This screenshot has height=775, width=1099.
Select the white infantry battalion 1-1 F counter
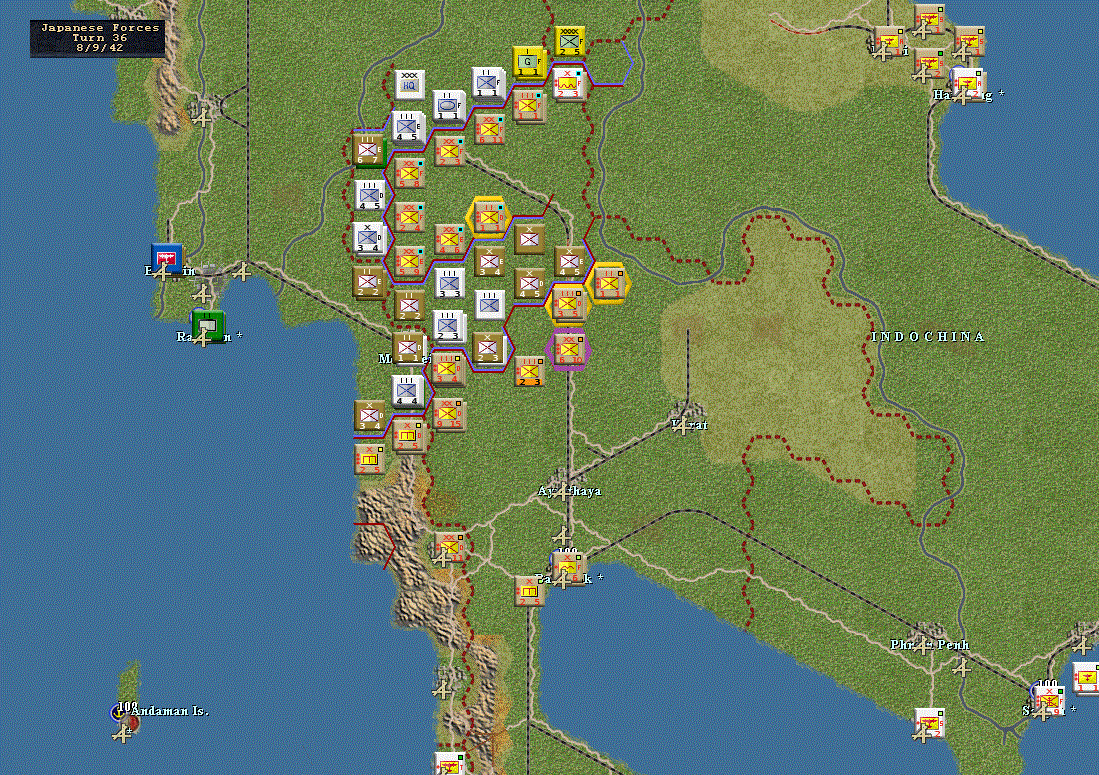[x=488, y=83]
